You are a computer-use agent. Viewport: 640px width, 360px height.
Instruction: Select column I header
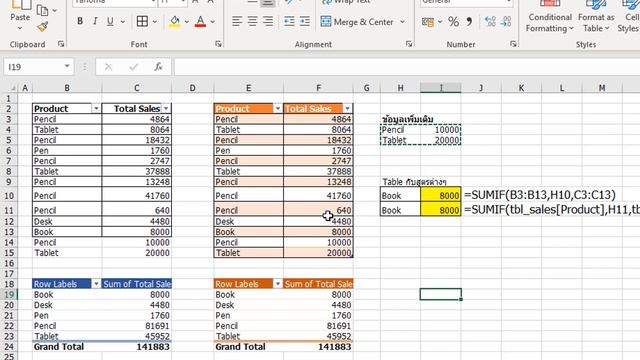click(x=441, y=88)
